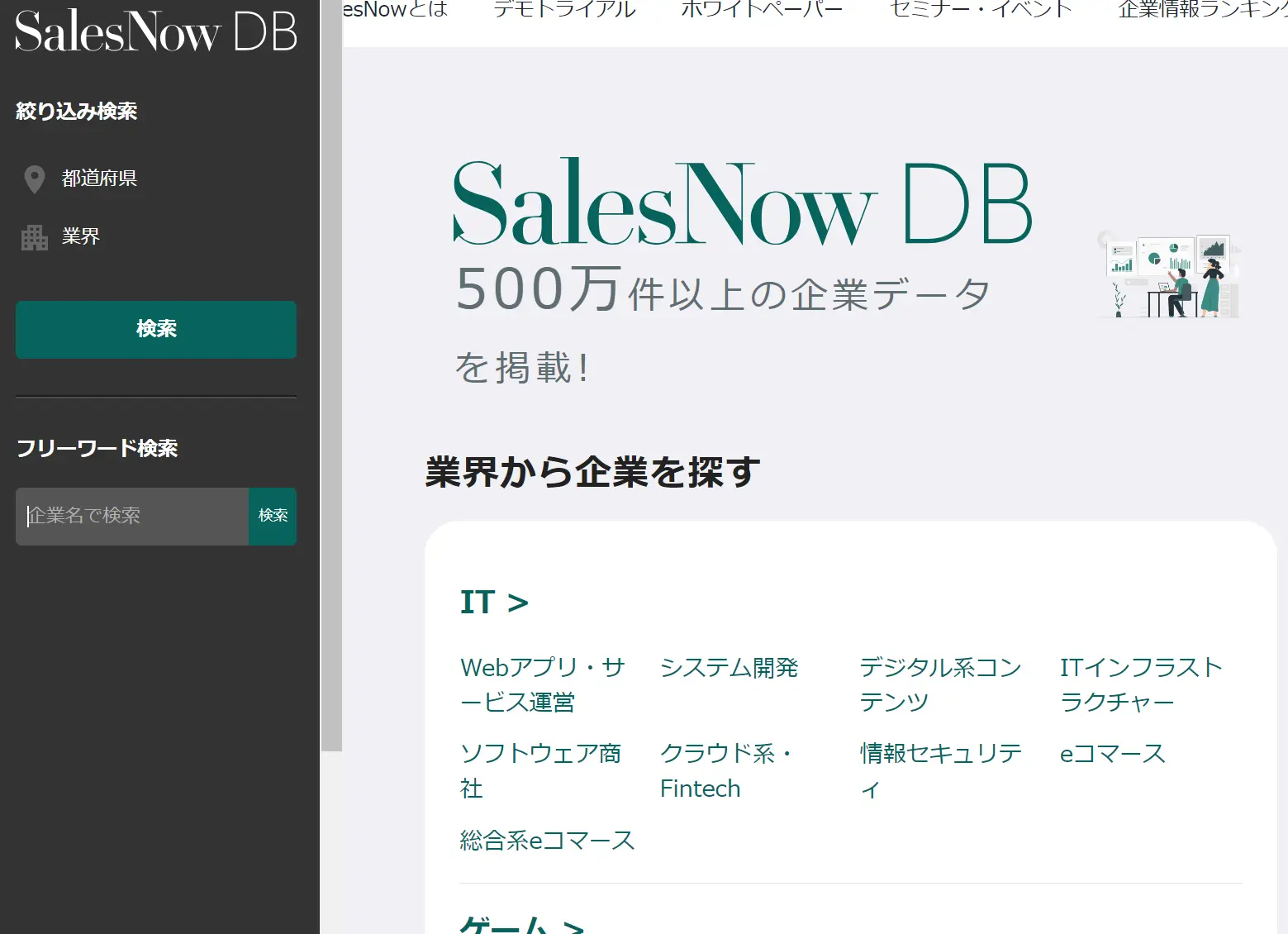
Task: Open the ホワイトペーパー menu item
Action: 762,9
